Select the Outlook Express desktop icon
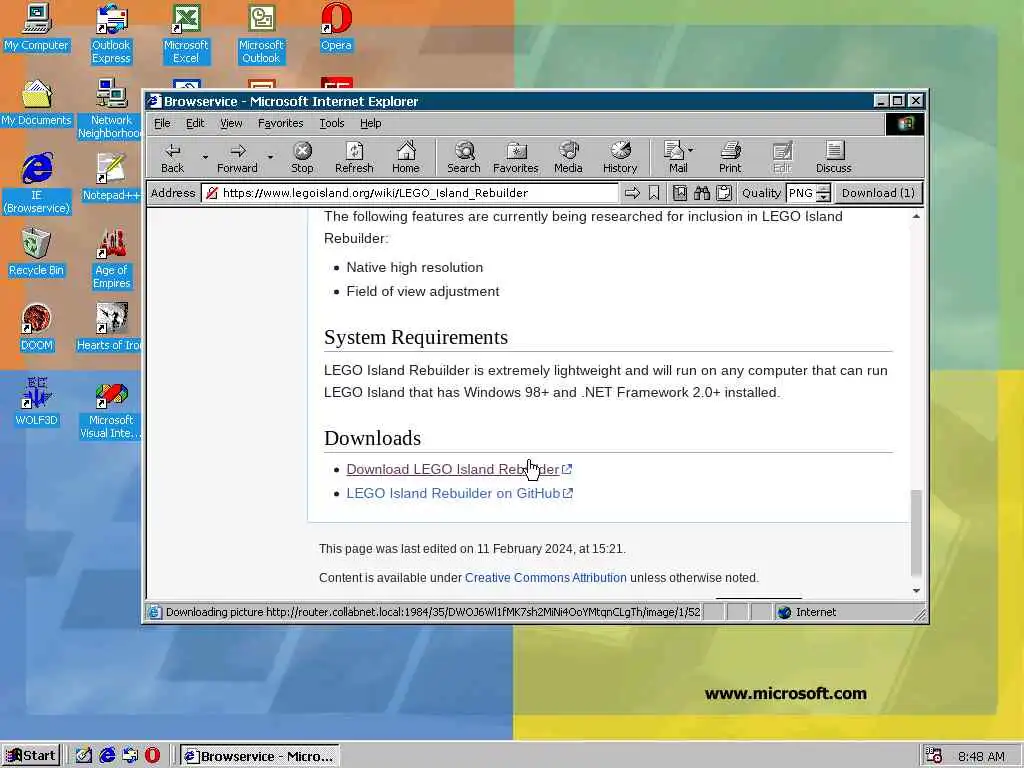 111,34
